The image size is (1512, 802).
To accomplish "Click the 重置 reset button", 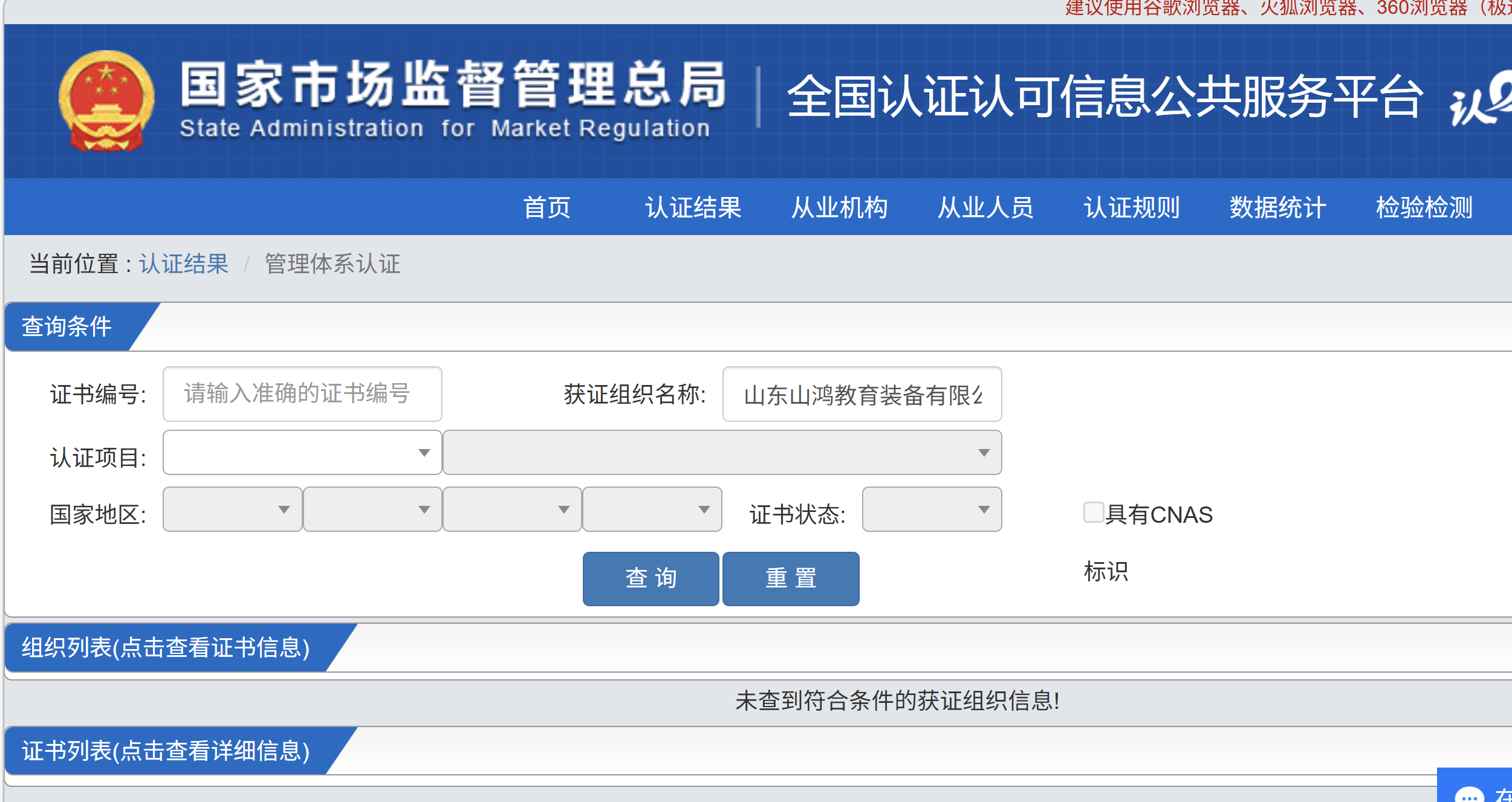I will (x=790, y=578).
